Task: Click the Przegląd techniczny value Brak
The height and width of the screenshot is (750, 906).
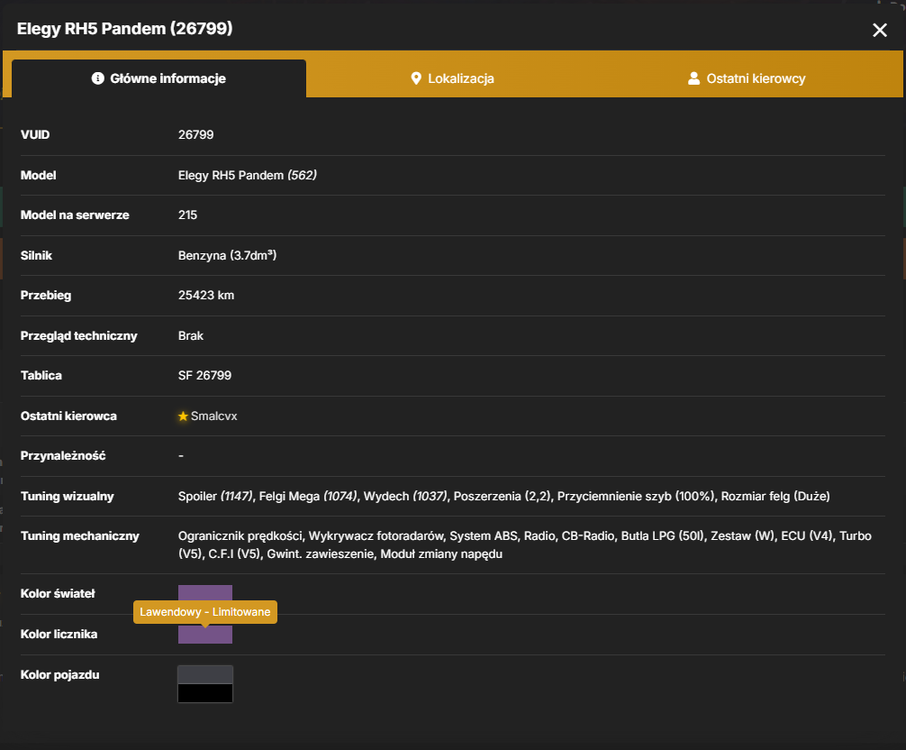Action: 191,336
